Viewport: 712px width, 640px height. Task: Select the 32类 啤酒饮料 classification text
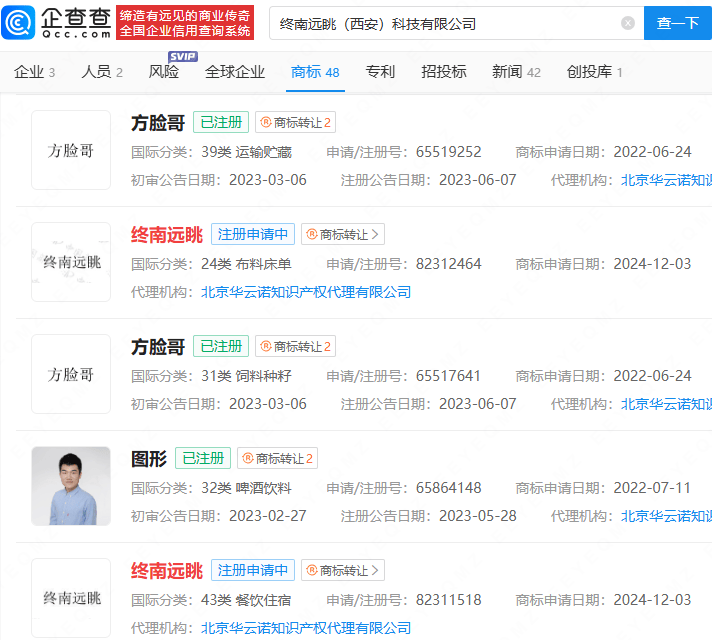point(246,488)
